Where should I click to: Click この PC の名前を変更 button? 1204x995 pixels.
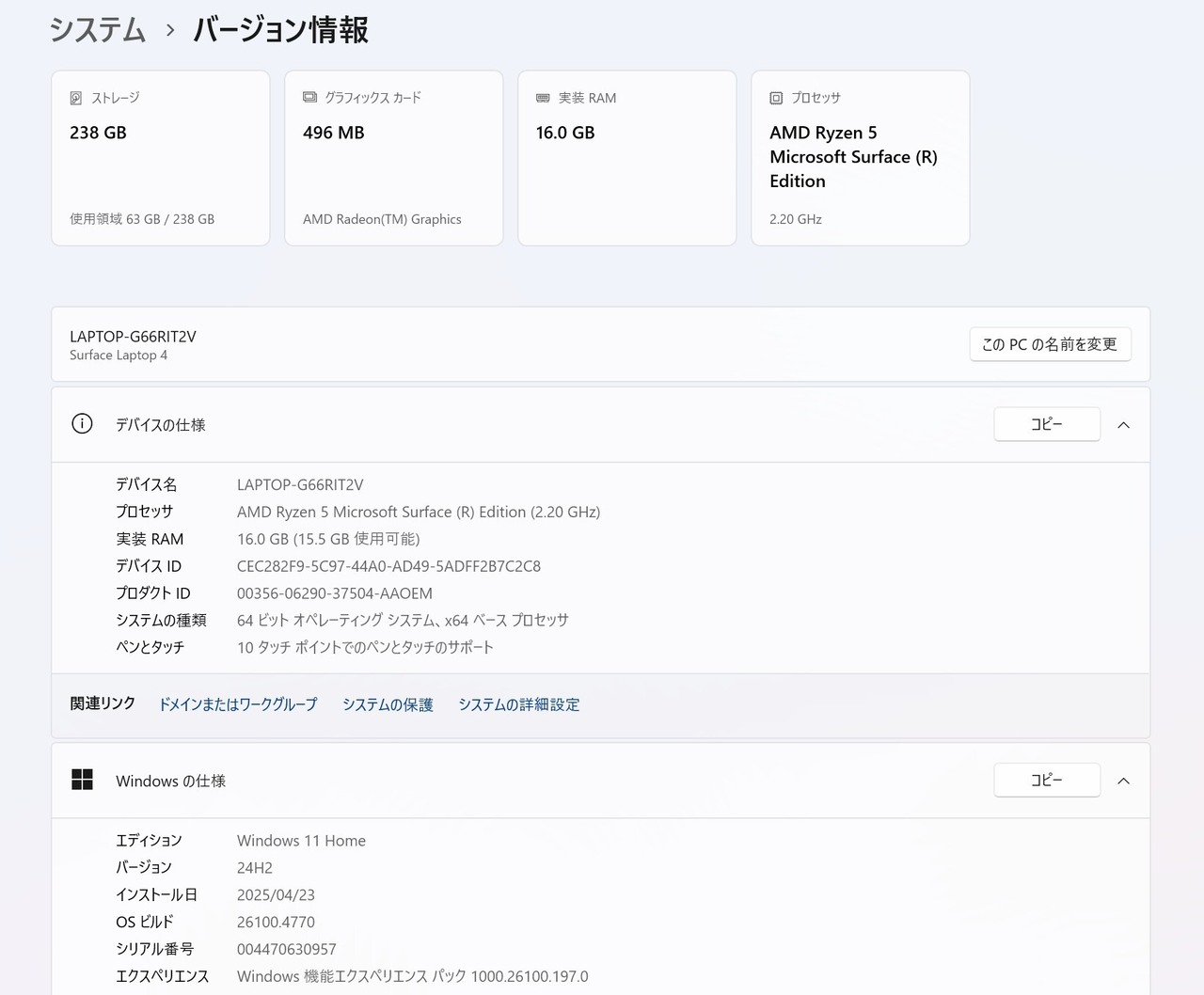coord(1050,344)
